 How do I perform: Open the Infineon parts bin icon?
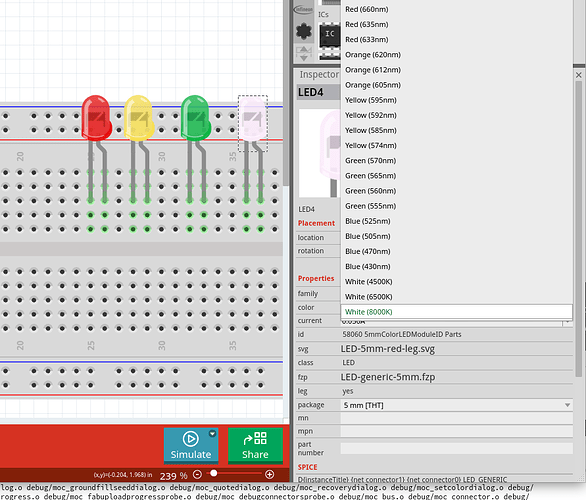[303, 10]
